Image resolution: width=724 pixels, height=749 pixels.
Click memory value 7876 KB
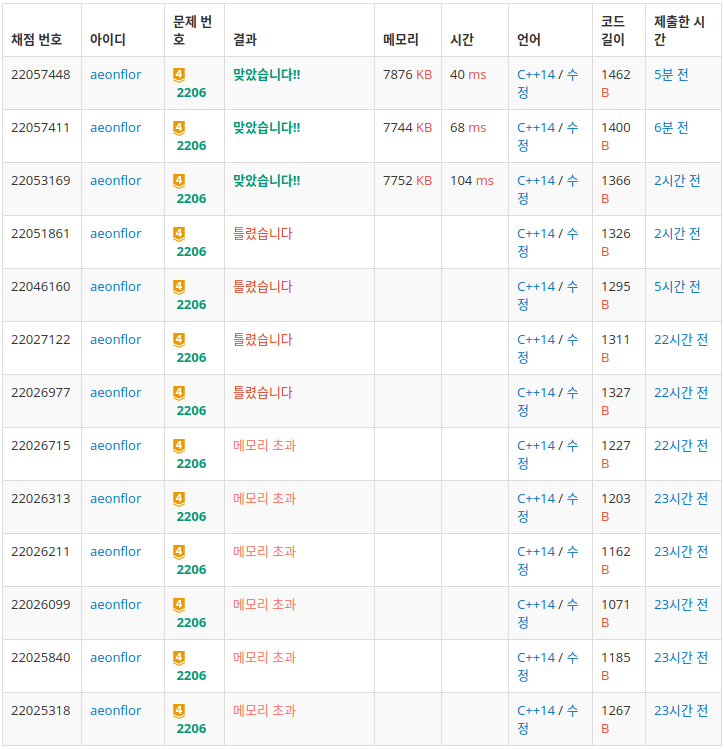pos(407,75)
